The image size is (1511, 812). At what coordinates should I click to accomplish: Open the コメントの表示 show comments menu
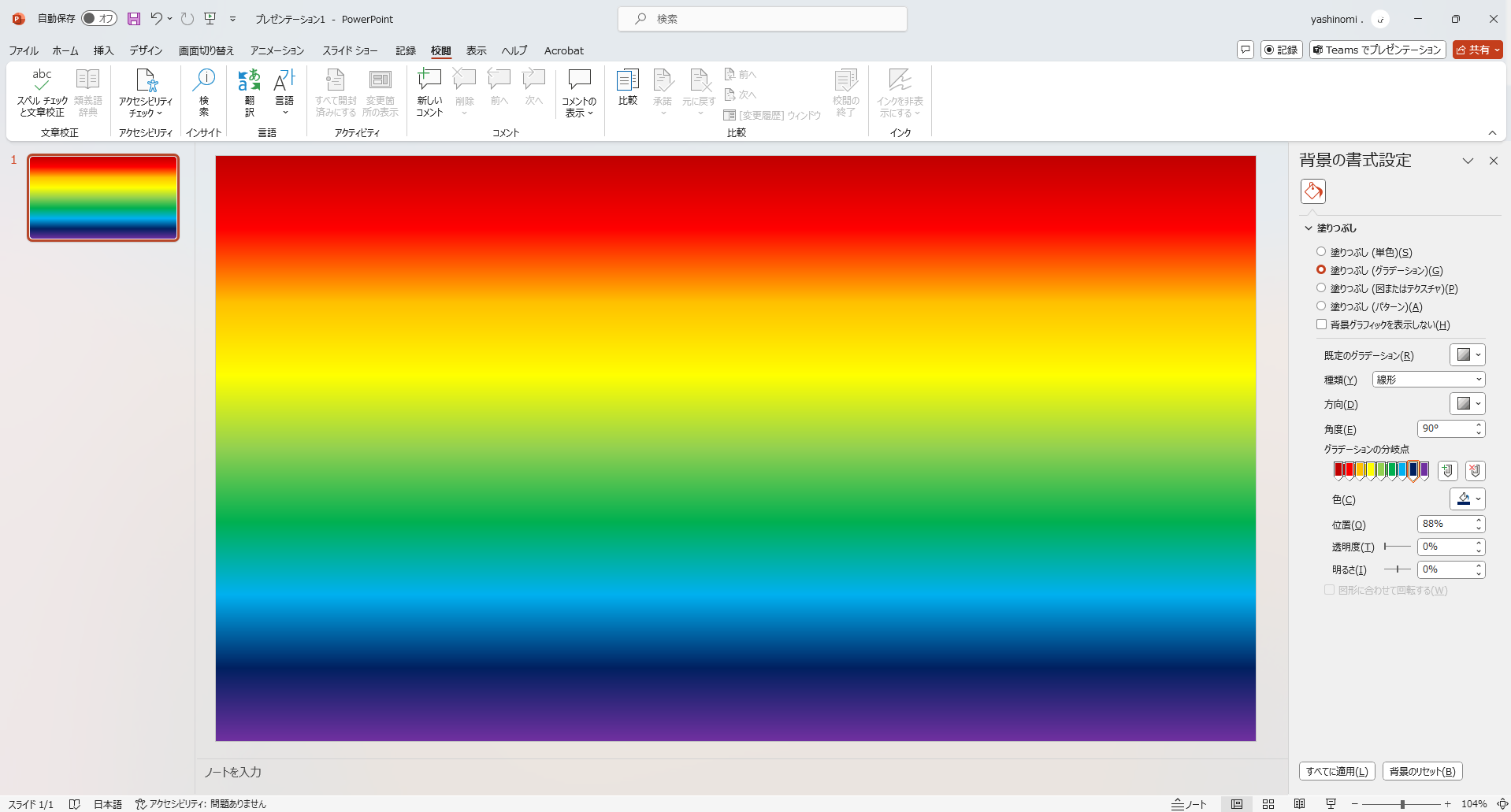(x=579, y=93)
